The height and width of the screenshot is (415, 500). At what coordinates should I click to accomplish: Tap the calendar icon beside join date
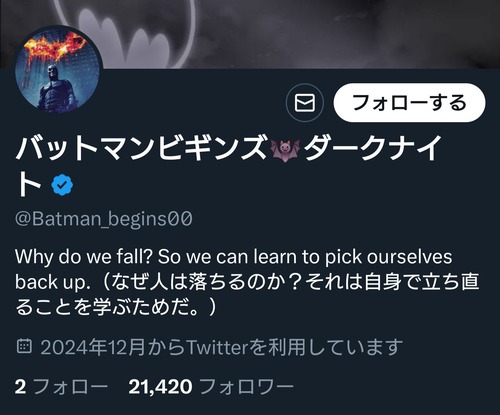point(24,346)
